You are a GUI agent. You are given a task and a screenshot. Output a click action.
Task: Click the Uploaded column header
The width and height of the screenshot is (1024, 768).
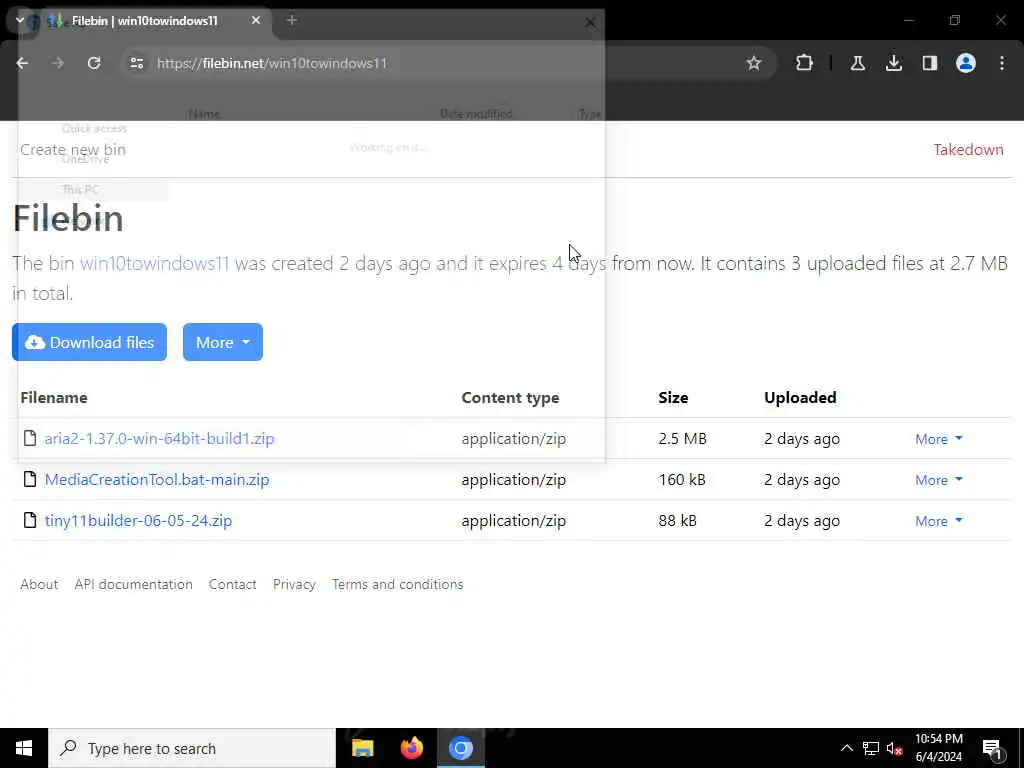click(x=800, y=398)
